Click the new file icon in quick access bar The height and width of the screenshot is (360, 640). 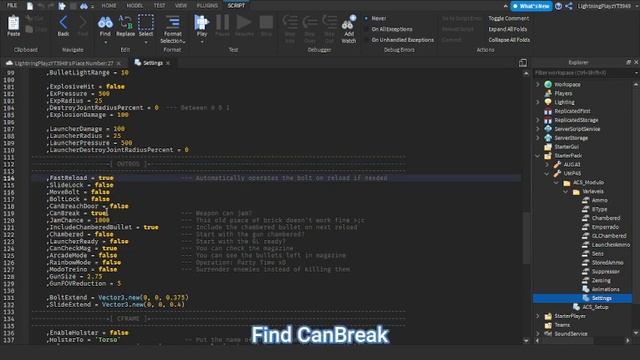pos(30,6)
